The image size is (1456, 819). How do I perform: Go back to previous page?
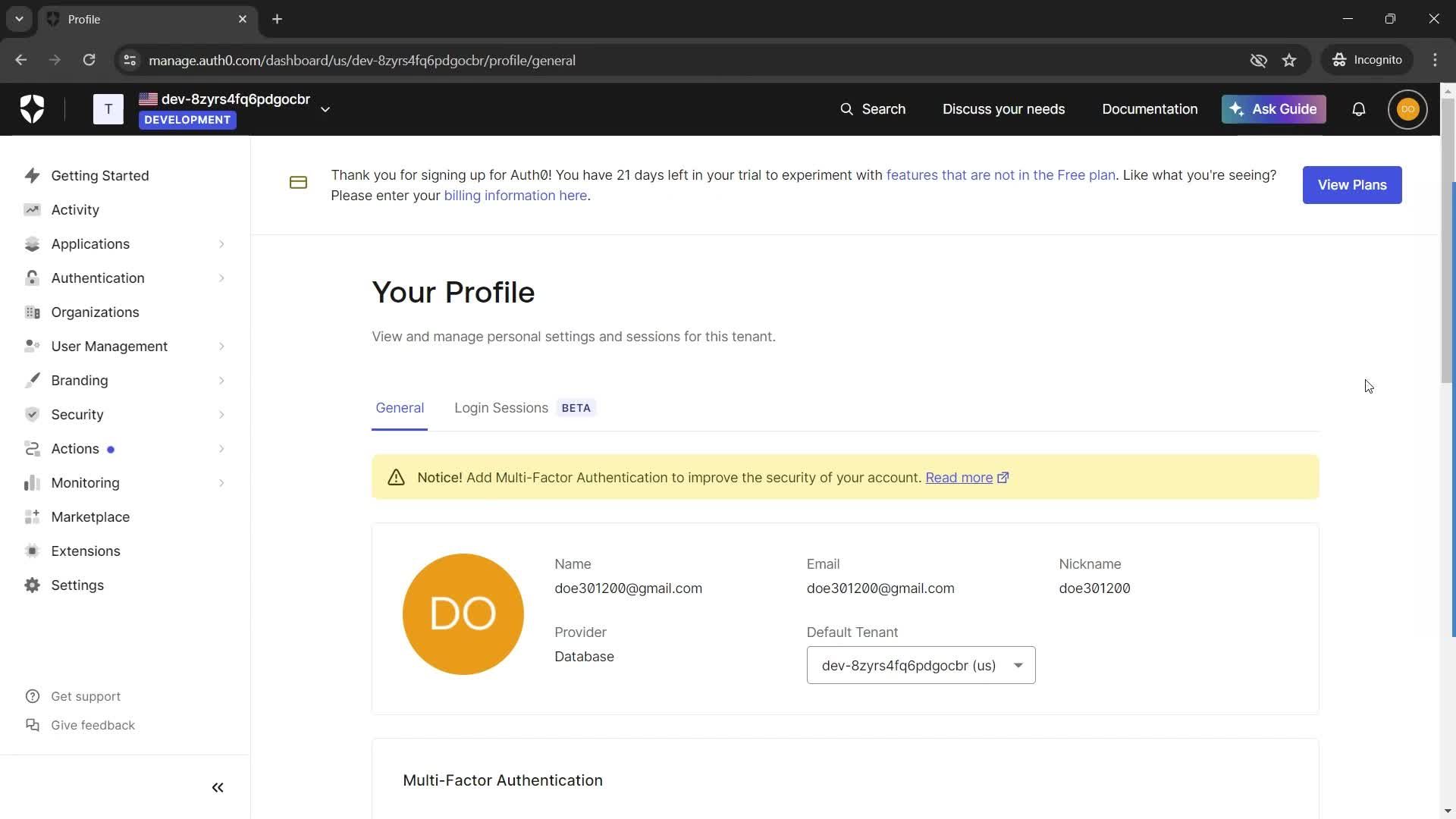pyautogui.click(x=21, y=61)
